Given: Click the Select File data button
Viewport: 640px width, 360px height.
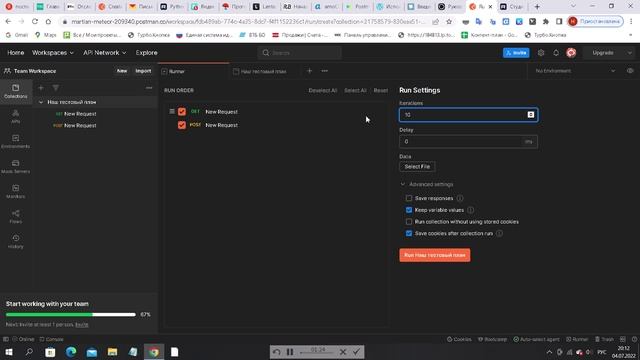Looking at the screenshot, I should [417, 167].
